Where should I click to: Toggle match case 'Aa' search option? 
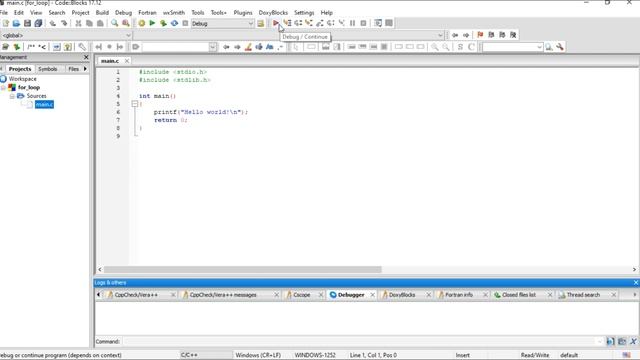pyautogui.click(x=269, y=47)
